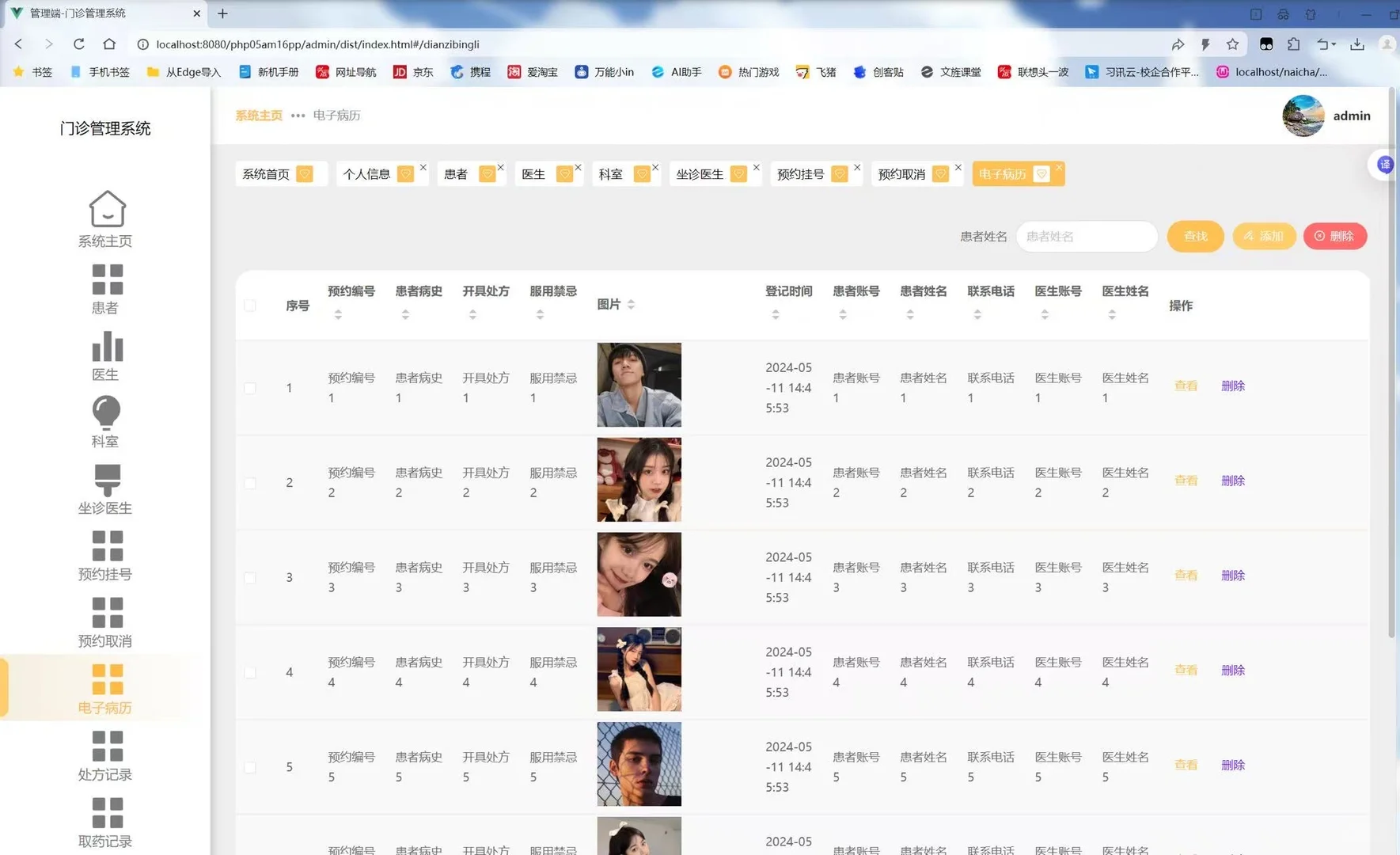This screenshot has height=855, width=1400.
Task: Check the checkbox for row 1
Action: click(x=250, y=388)
